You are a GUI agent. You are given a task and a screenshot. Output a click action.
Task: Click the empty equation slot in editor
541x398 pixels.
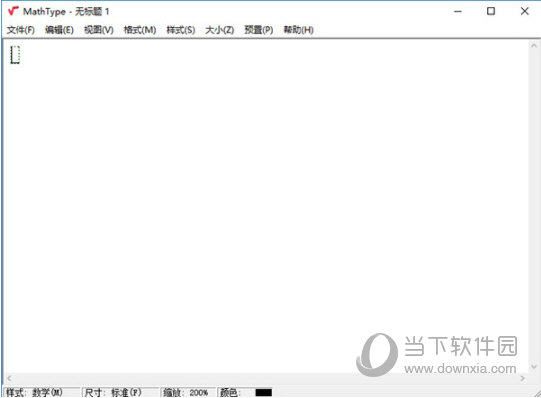click(15, 55)
